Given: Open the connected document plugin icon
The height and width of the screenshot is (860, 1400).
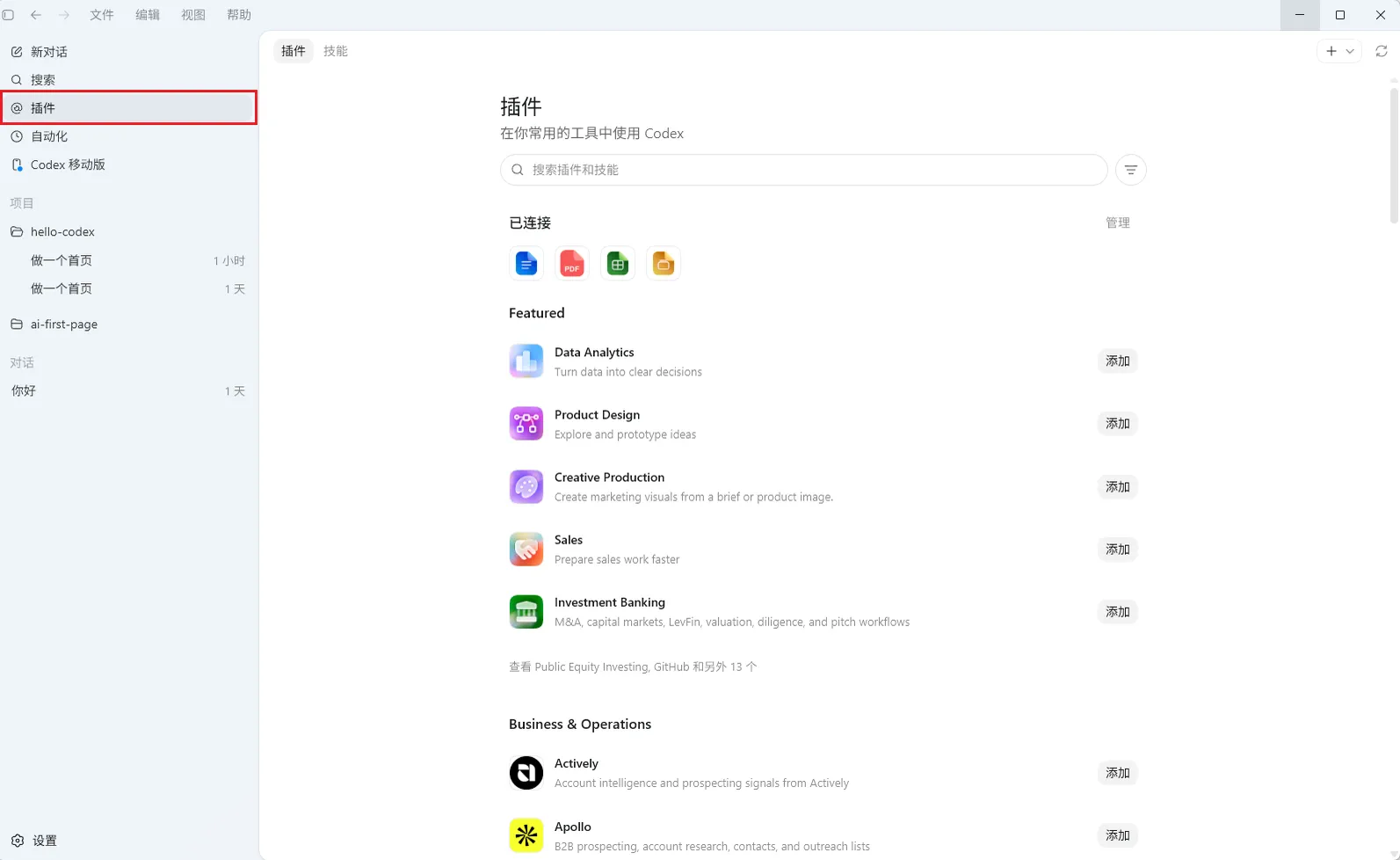Looking at the screenshot, I should [526, 264].
